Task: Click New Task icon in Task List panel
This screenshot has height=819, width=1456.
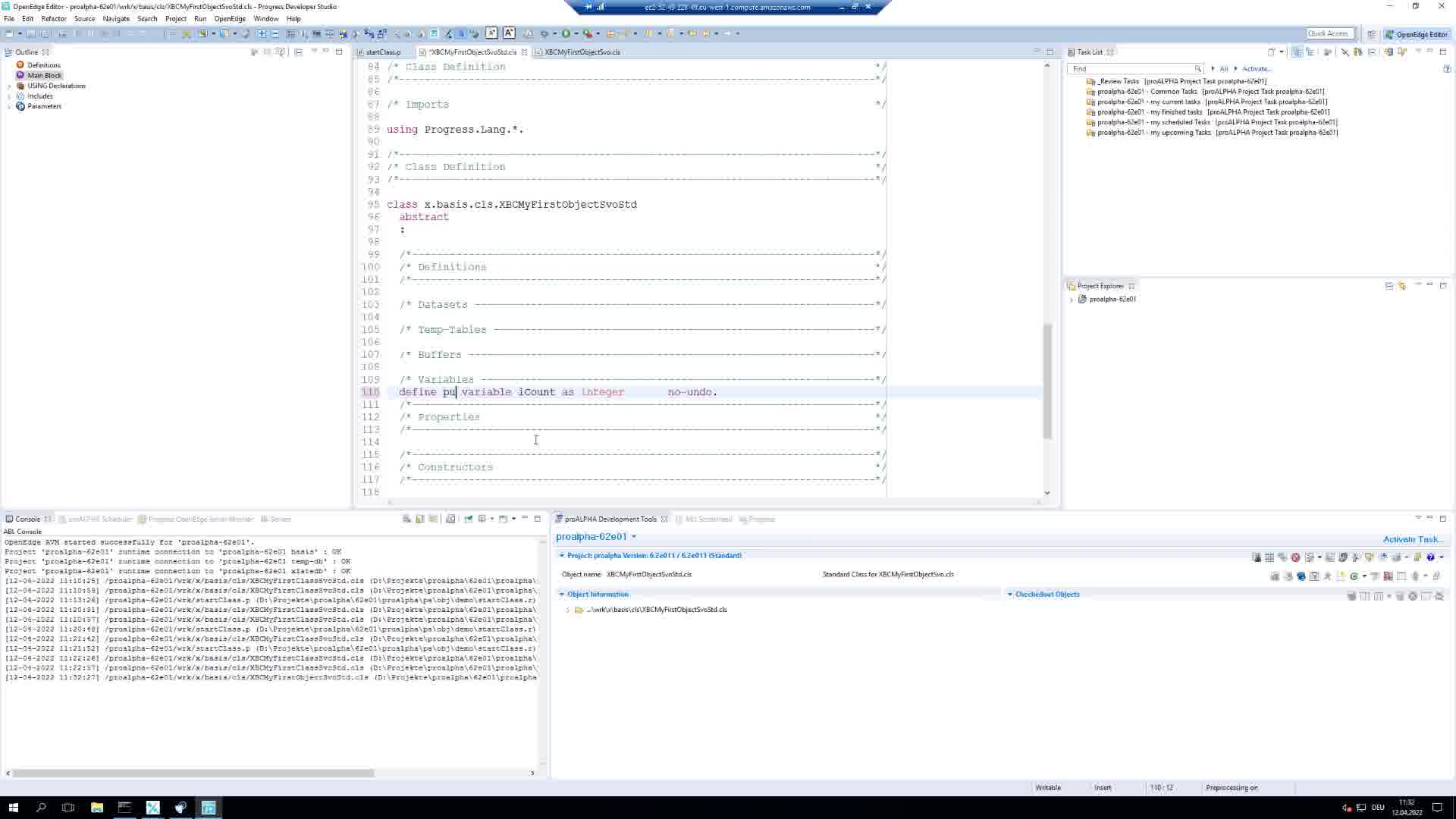Action: tap(1272, 52)
